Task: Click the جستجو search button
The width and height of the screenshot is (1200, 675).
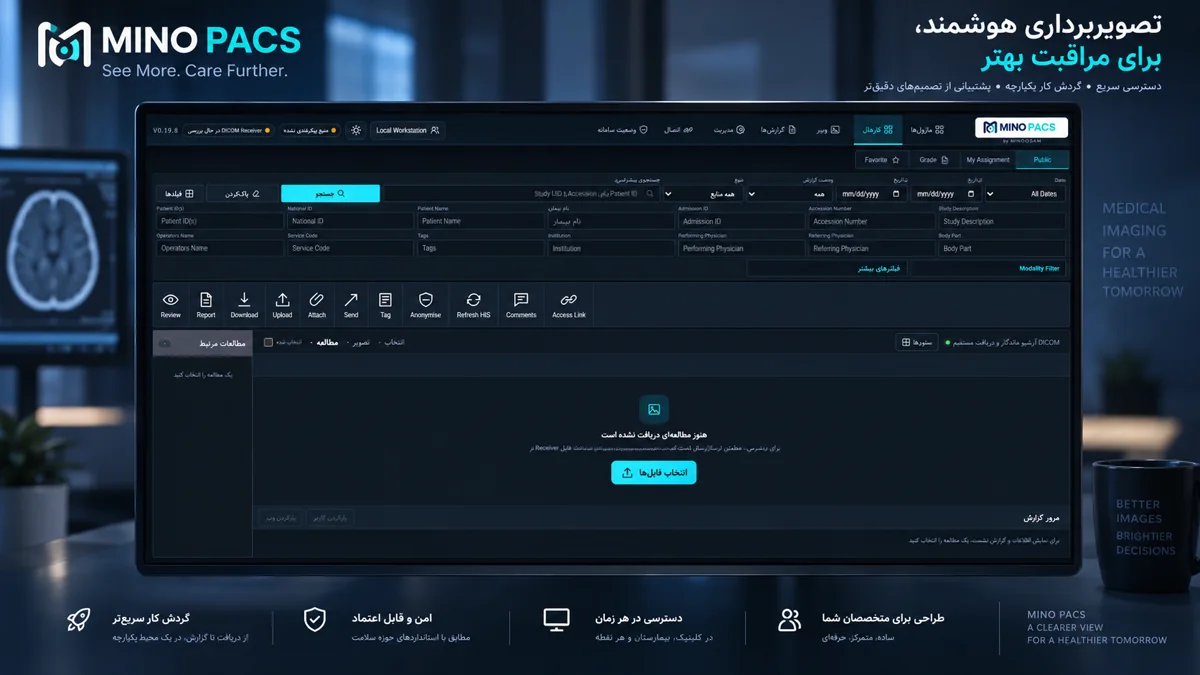Action: point(330,193)
